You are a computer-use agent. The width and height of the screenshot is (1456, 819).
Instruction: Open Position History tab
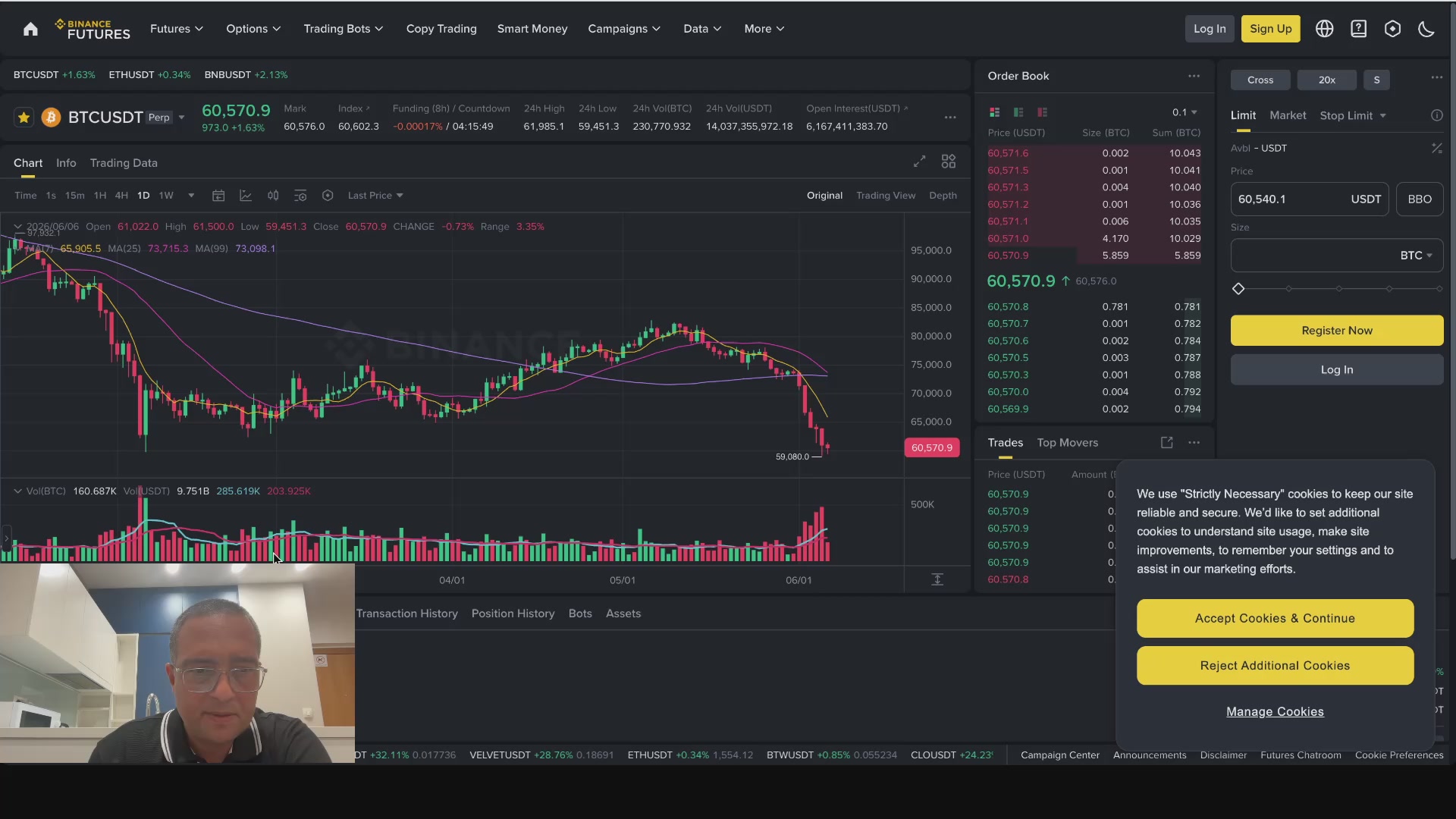[513, 613]
